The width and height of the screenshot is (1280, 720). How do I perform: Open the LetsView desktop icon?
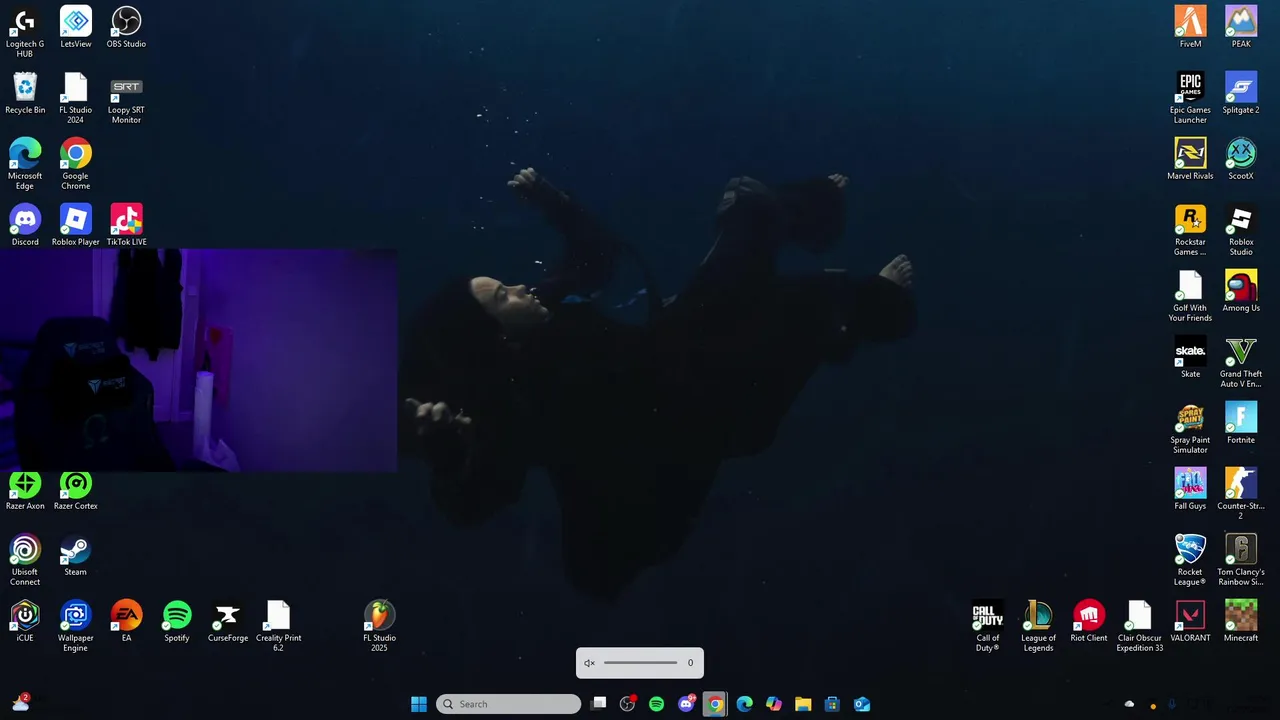click(x=76, y=27)
